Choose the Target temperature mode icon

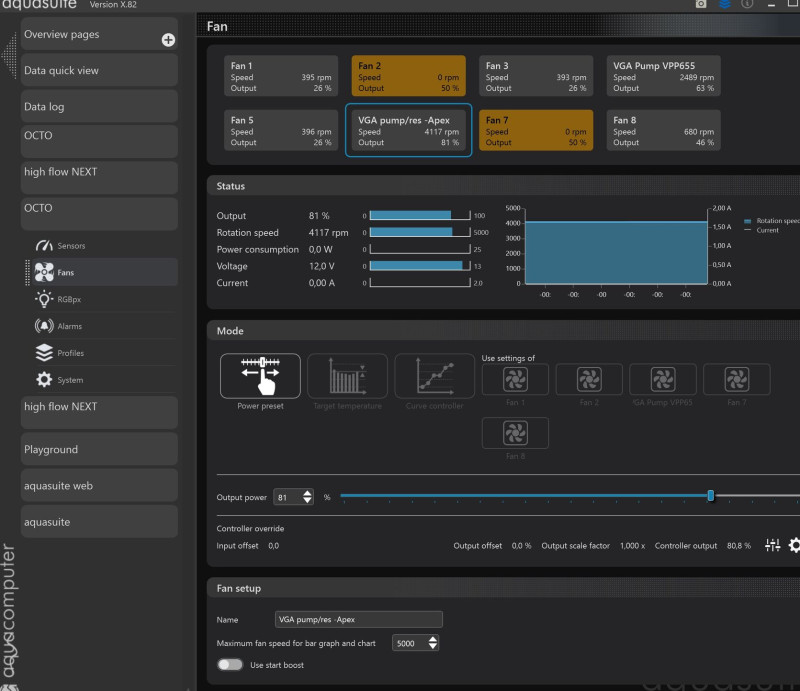tap(347, 375)
